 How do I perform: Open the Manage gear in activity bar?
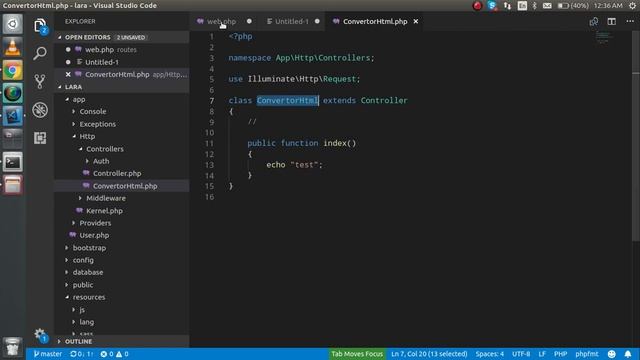point(40,335)
